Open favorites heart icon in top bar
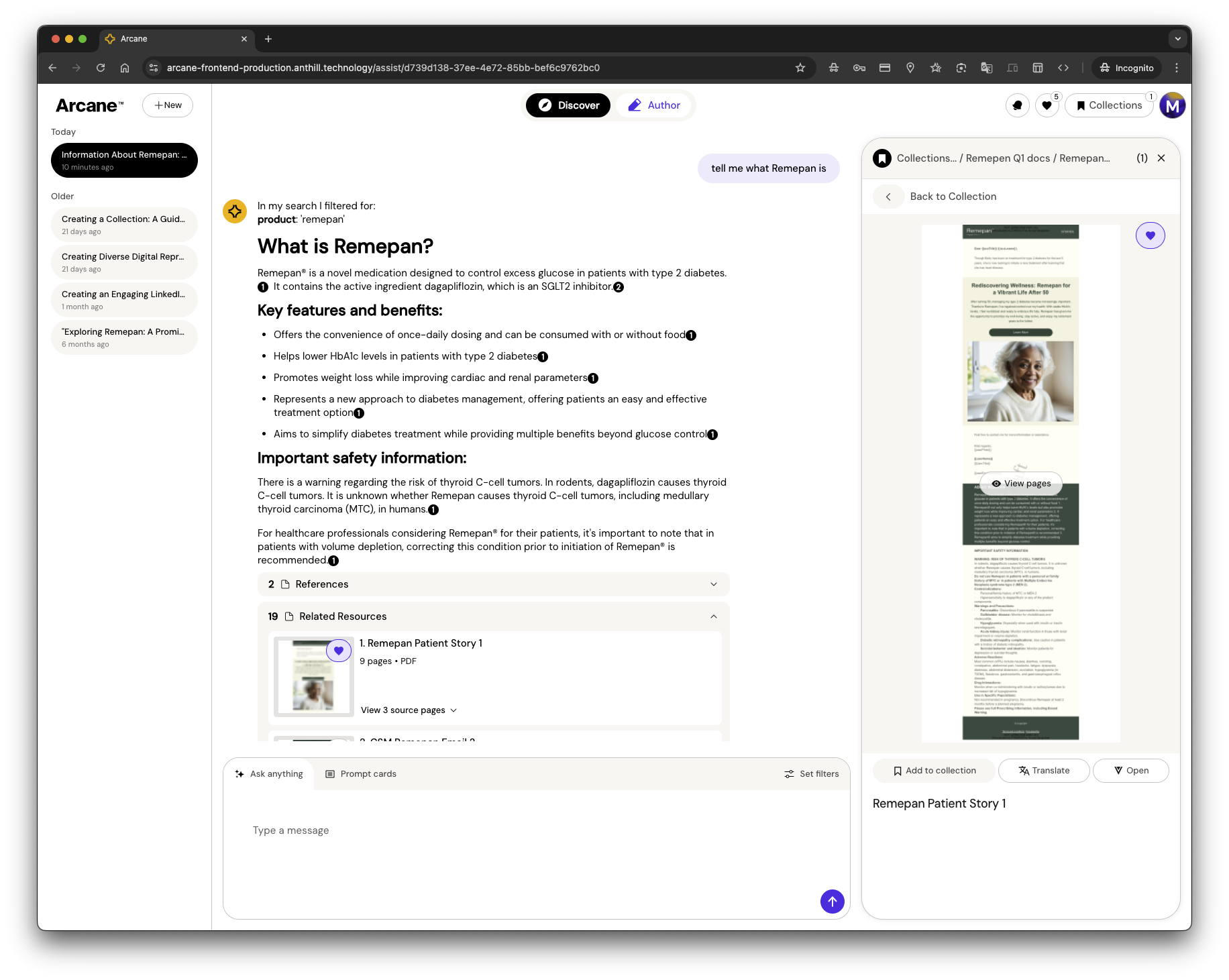Viewport: 1229px width, 980px height. point(1047,105)
